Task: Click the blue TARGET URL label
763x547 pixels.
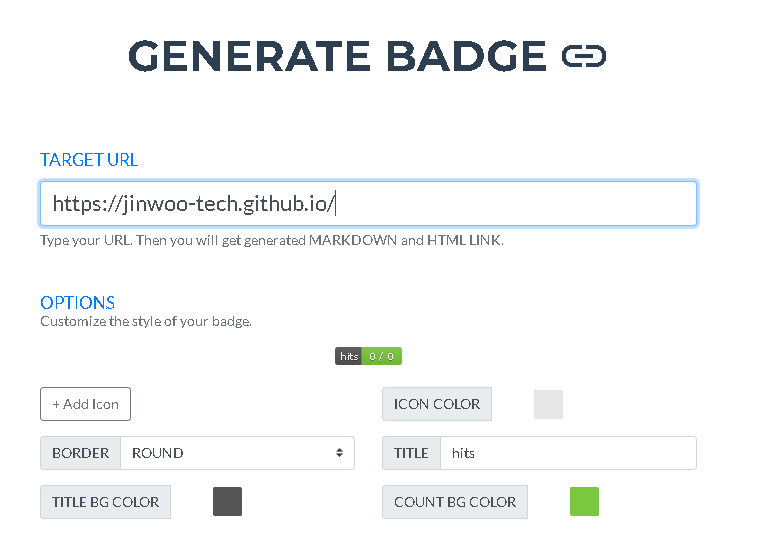Action: (89, 160)
